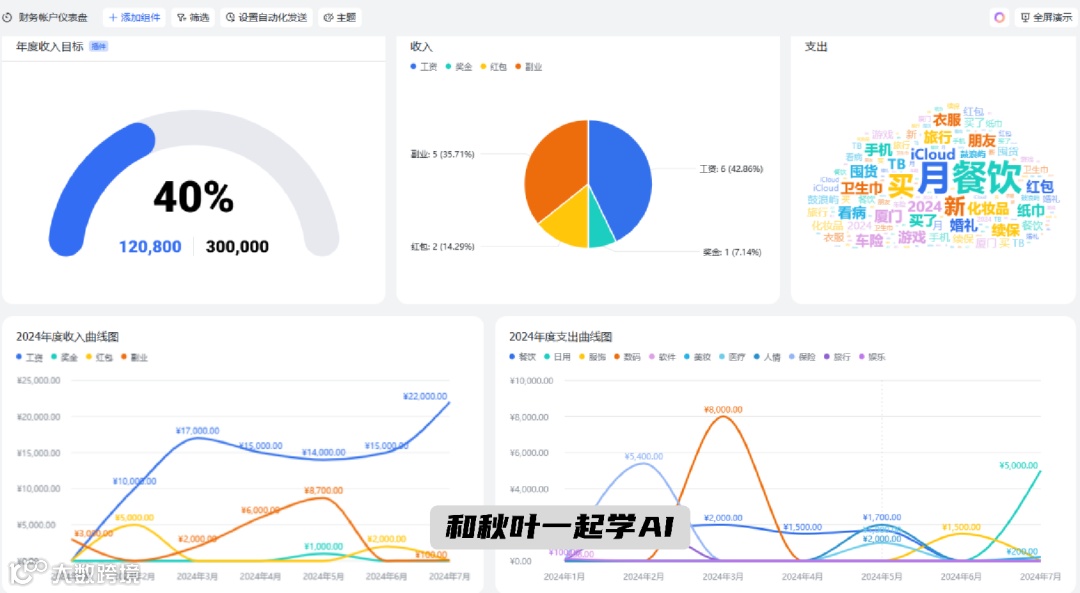This screenshot has height=593, width=1080.
Task: Click the 添加组件 button
Action: (x=134, y=17)
